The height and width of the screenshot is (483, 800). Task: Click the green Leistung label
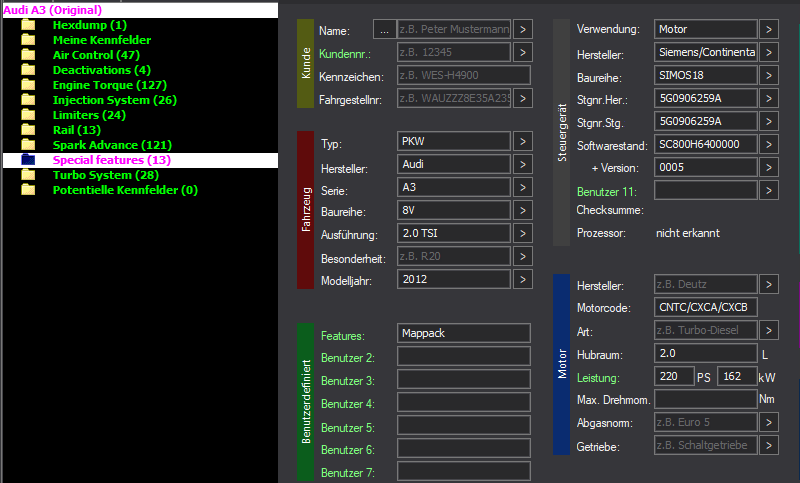pyautogui.click(x=598, y=378)
